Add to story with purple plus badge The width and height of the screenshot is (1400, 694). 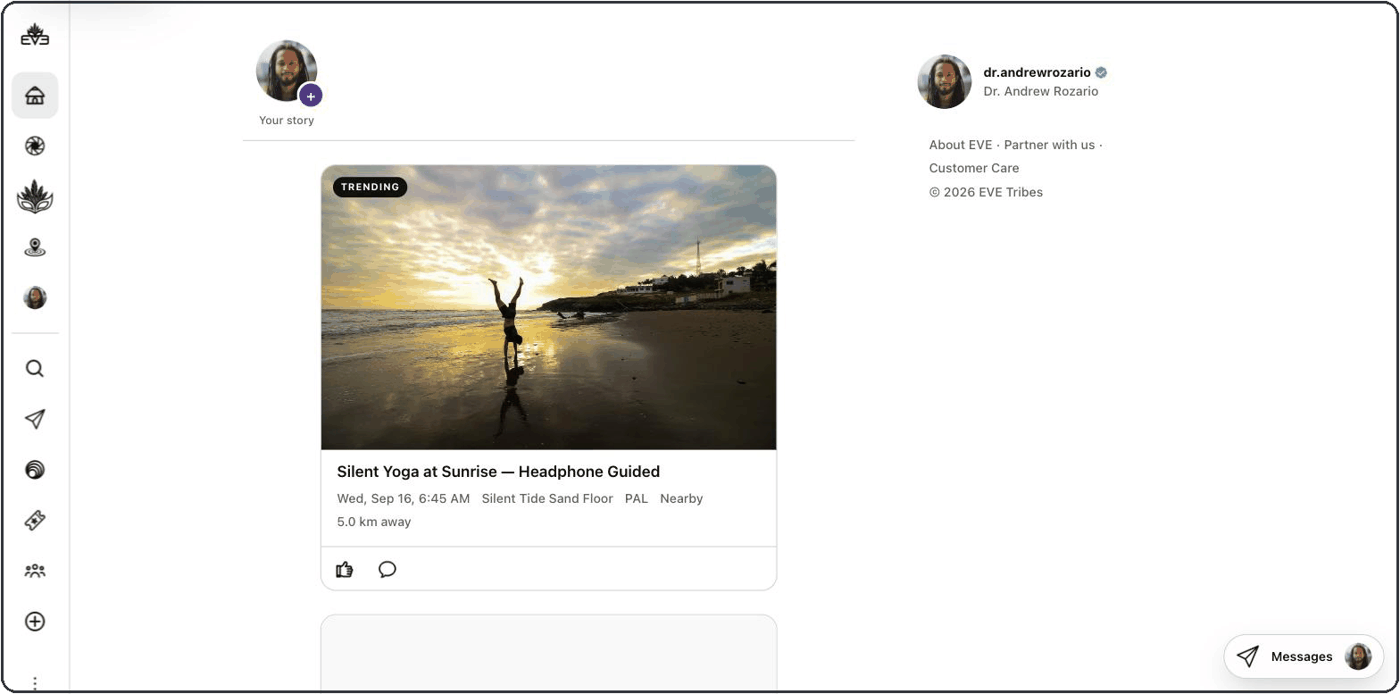(x=311, y=96)
